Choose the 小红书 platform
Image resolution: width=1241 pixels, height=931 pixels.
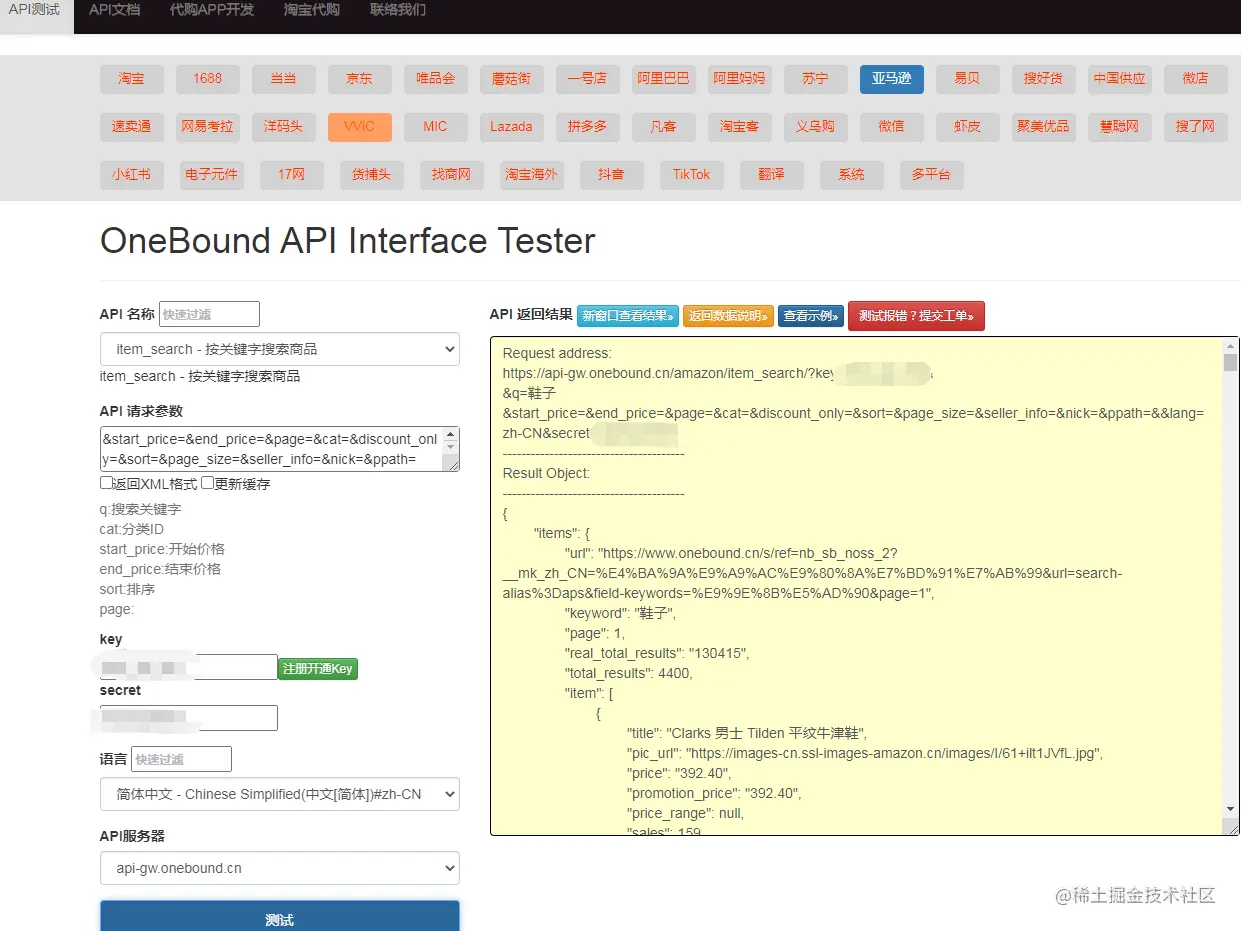[132, 175]
